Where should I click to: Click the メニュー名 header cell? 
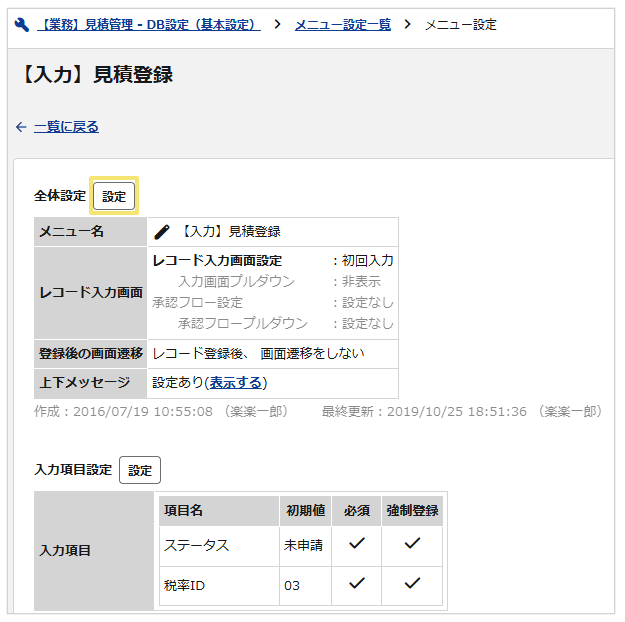(90, 232)
